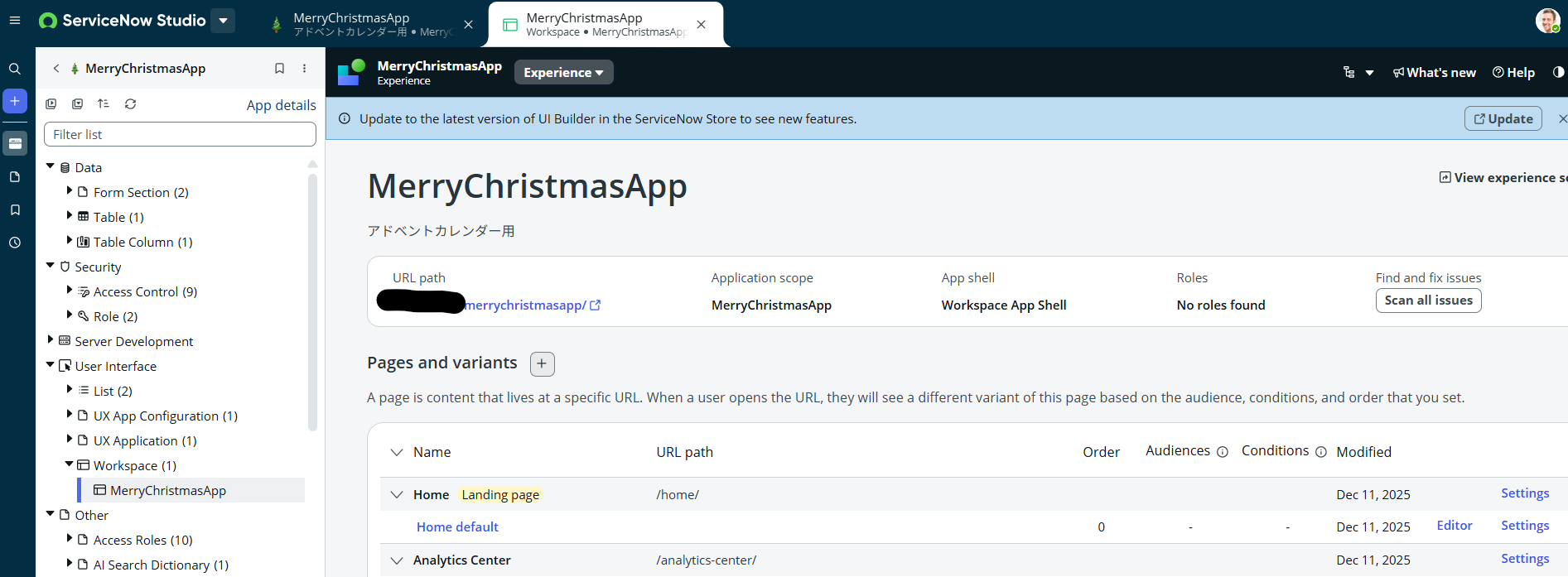The image size is (1568, 577).
Task: Toggle all rows chevron beside Name header
Action: 397,452
